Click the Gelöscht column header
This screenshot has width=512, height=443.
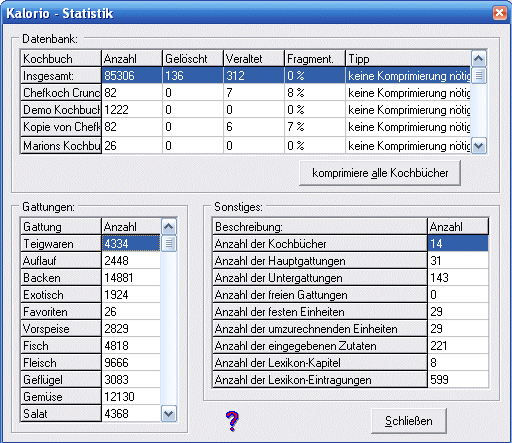[193, 59]
